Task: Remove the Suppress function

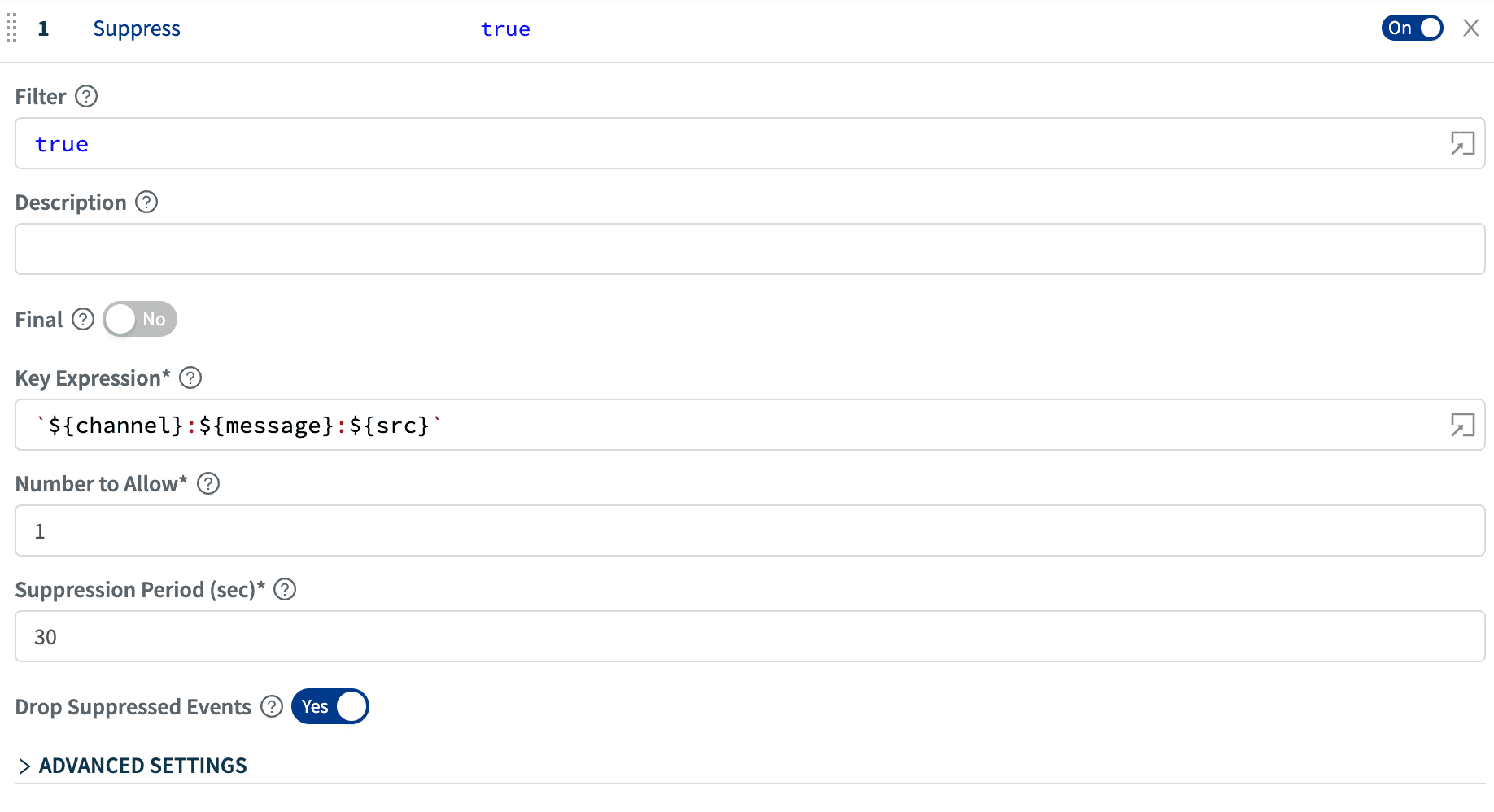Action: point(1471,28)
